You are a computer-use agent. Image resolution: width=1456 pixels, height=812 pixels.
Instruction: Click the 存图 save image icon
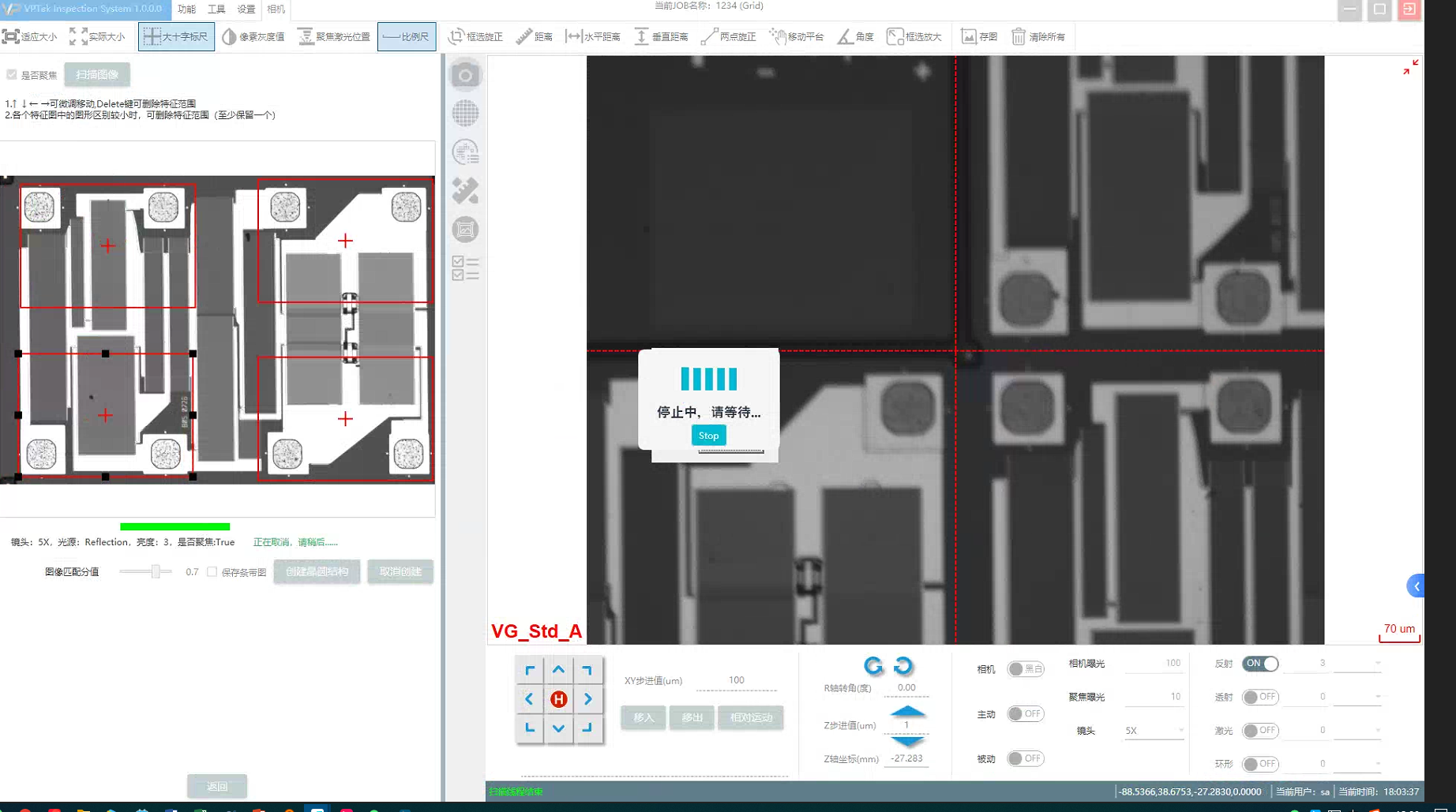(x=979, y=36)
